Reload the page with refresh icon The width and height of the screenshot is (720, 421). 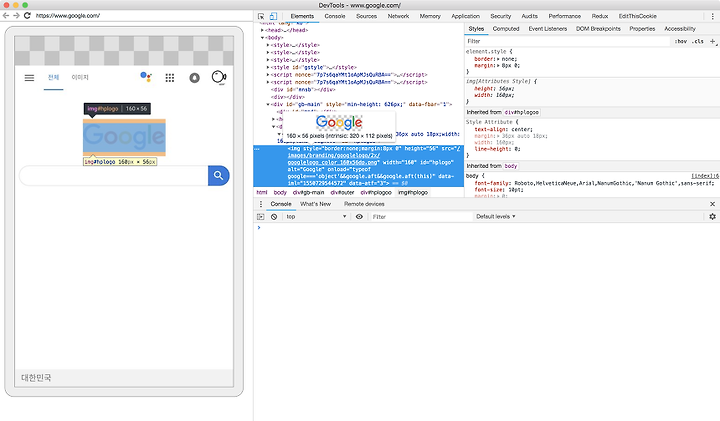[27, 16]
